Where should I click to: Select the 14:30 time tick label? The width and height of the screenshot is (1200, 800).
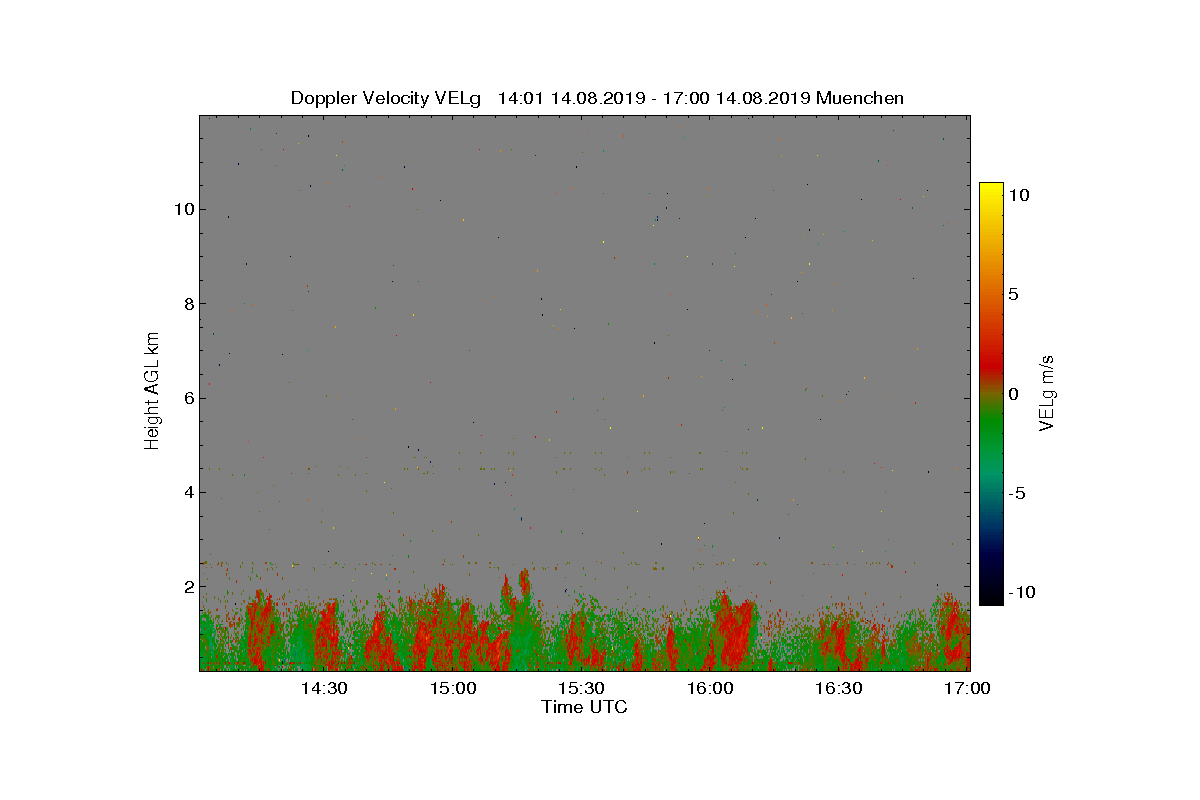click(324, 688)
